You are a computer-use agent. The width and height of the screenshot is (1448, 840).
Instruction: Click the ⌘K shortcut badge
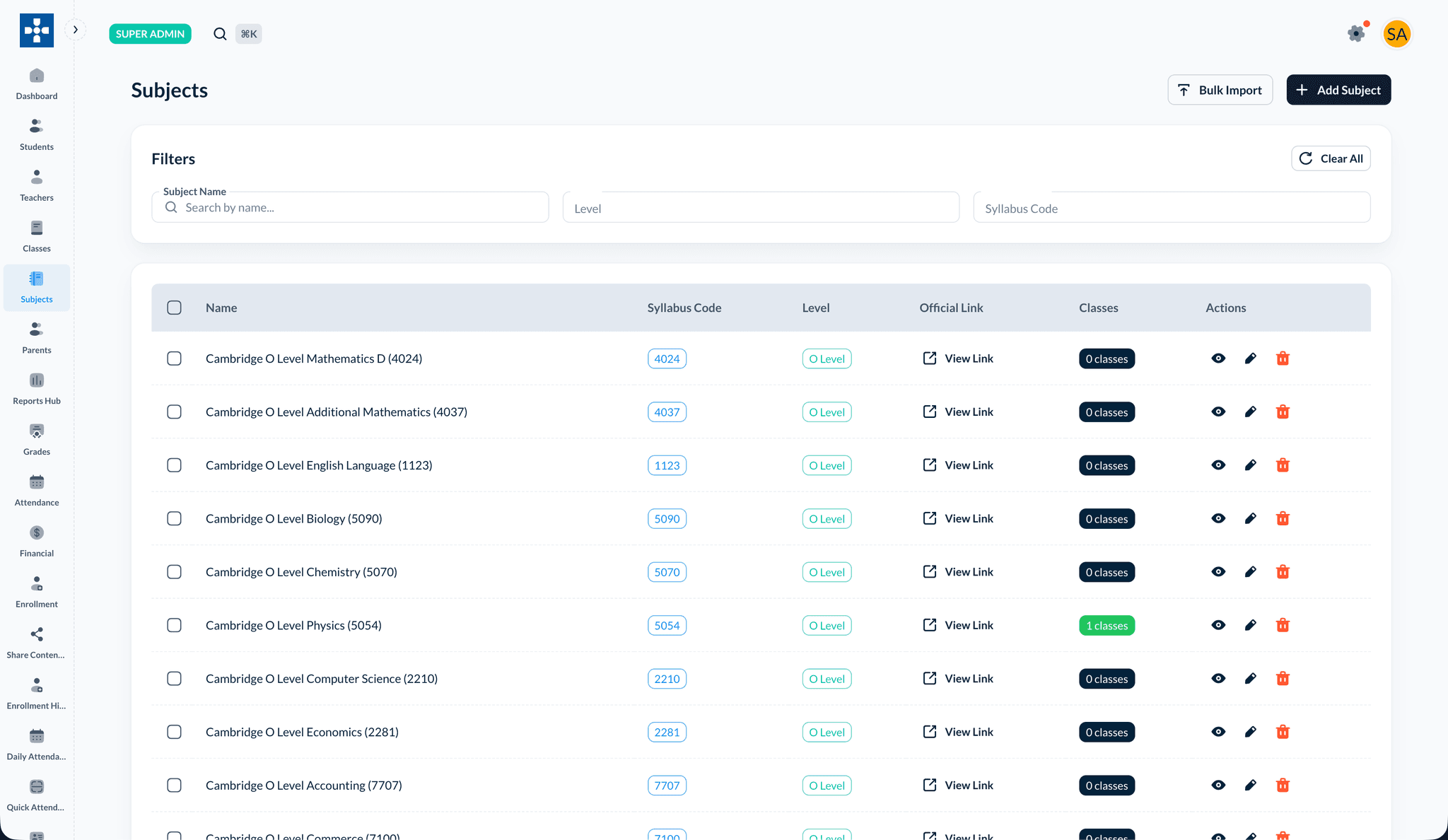pyautogui.click(x=248, y=34)
